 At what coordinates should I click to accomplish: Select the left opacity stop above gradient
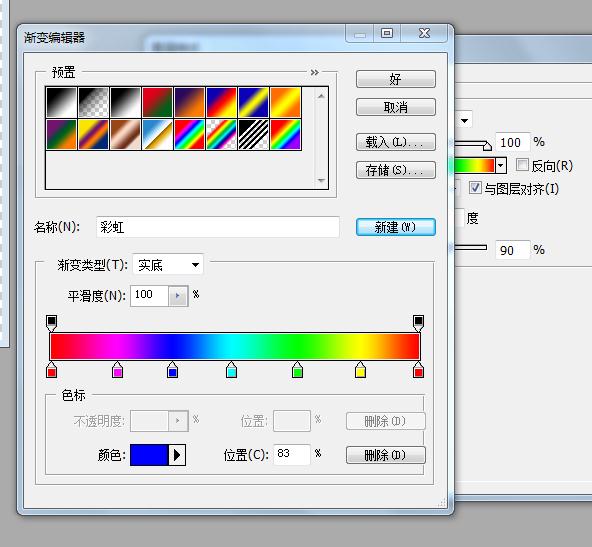click(51, 323)
